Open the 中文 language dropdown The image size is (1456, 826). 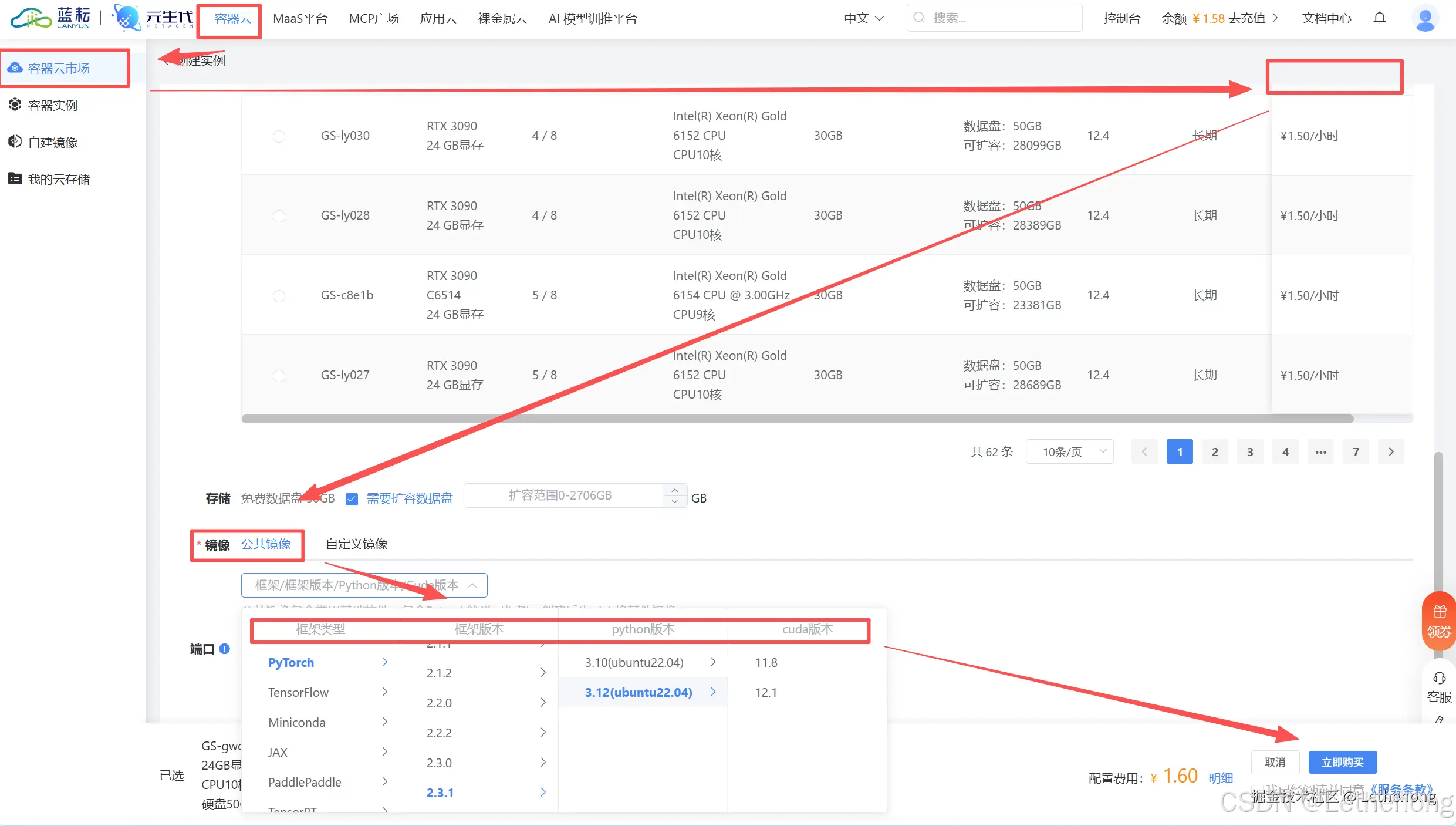click(863, 18)
